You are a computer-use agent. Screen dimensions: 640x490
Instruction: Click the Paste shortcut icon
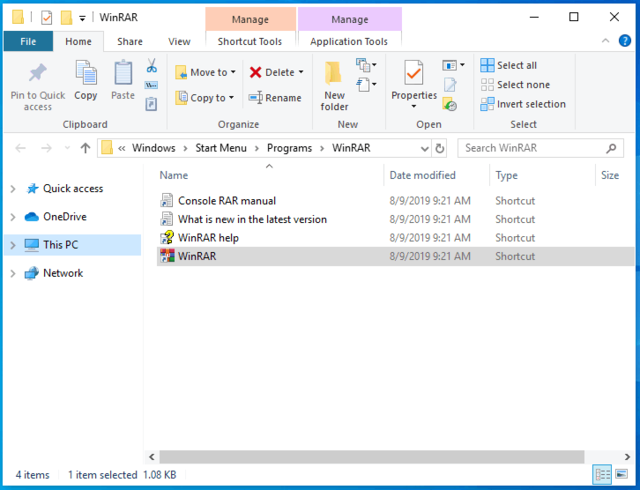[151, 104]
